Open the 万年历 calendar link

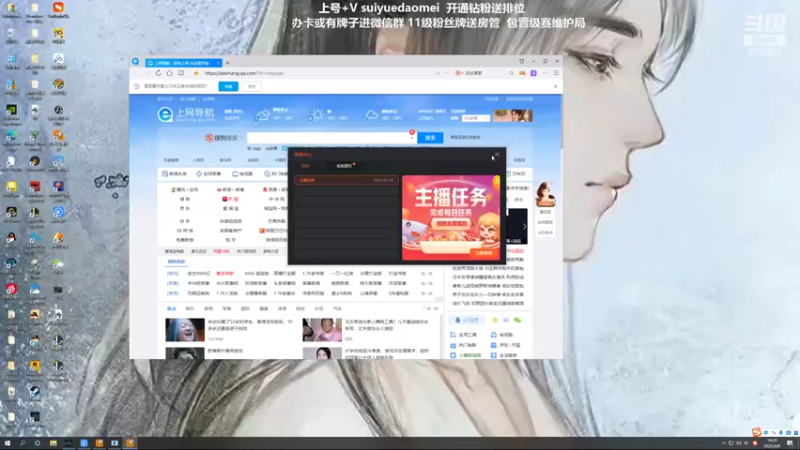click(518, 174)
